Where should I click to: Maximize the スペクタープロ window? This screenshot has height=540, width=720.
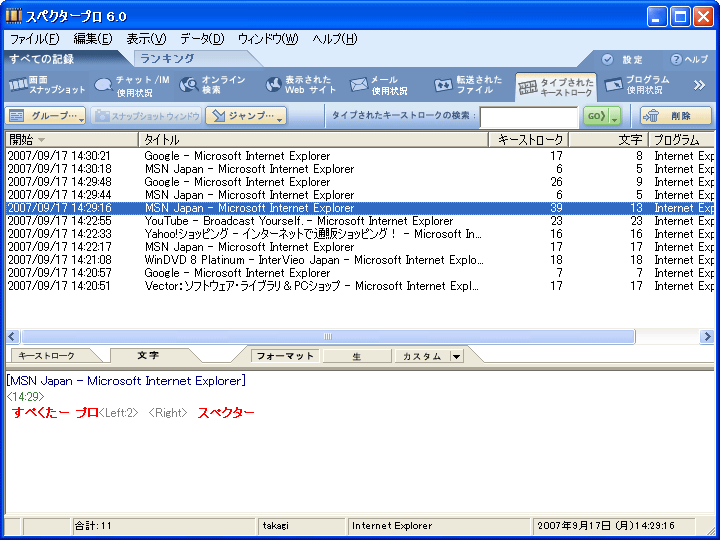pos(680,17)
